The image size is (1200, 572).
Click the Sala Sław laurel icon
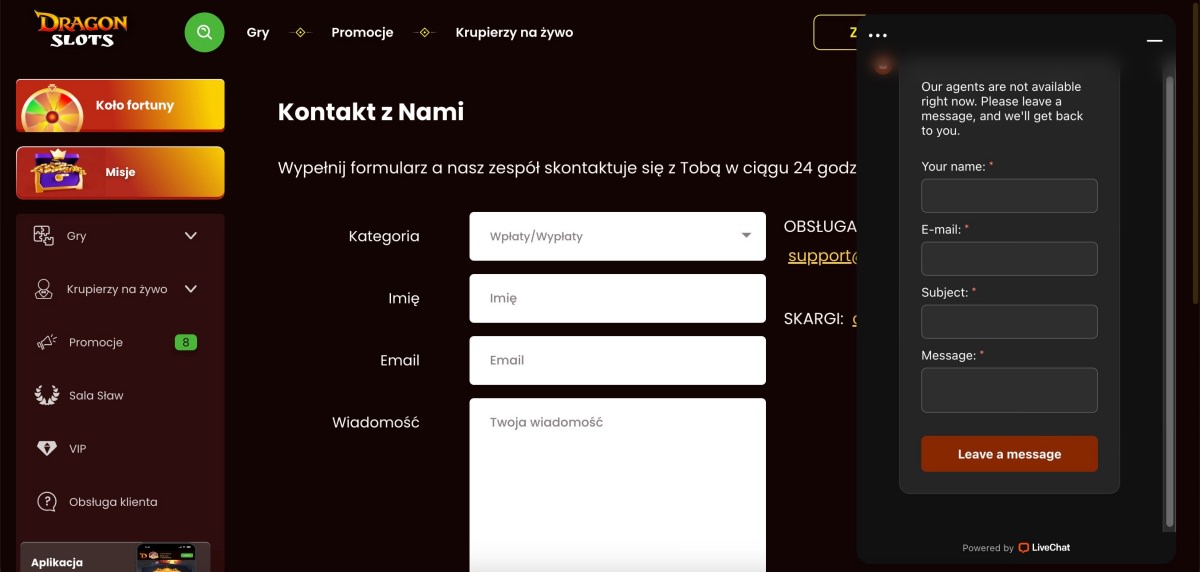[x=46, y=396]
